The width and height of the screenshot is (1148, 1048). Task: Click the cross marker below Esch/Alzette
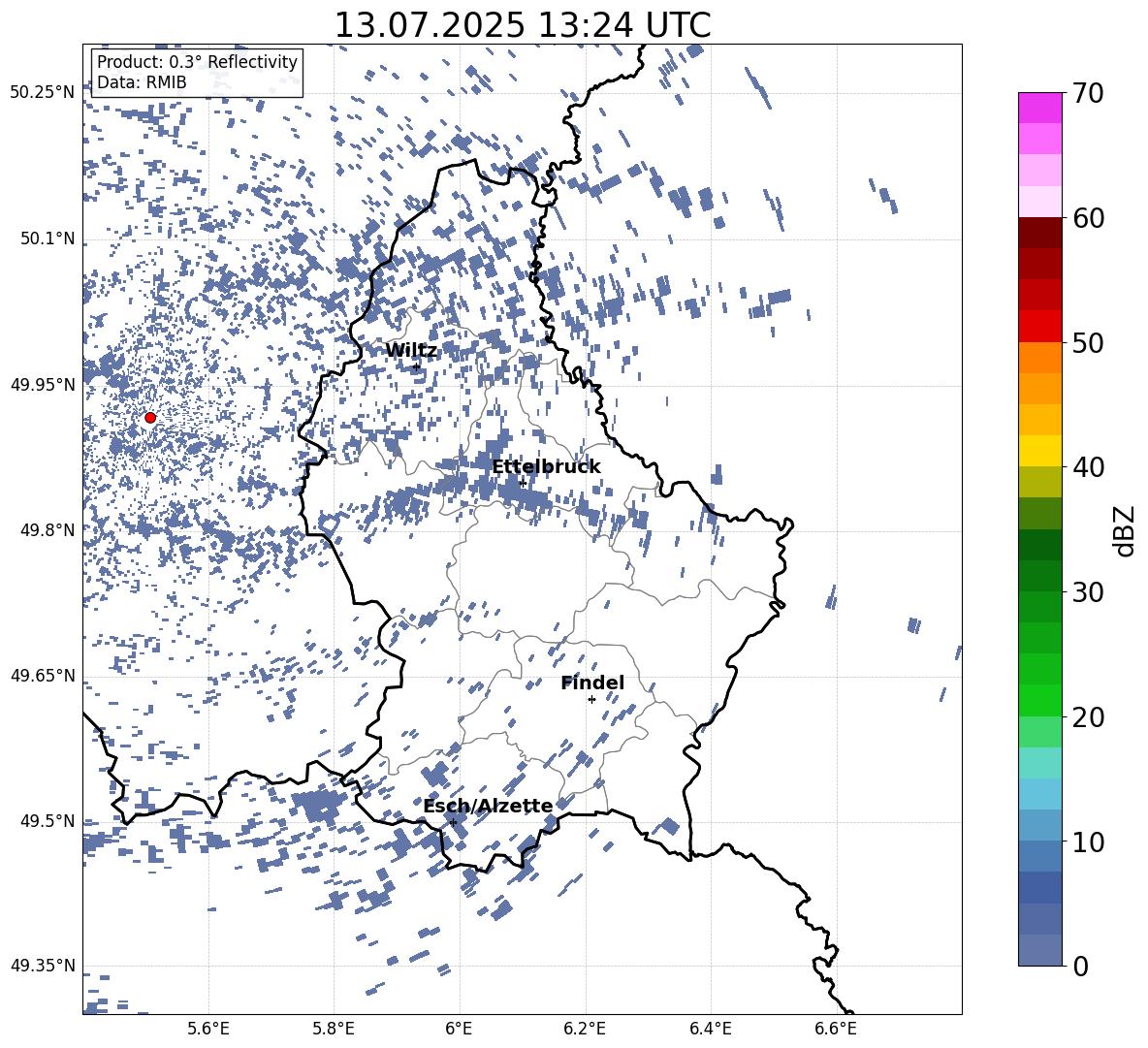click(x=453, y=822)
